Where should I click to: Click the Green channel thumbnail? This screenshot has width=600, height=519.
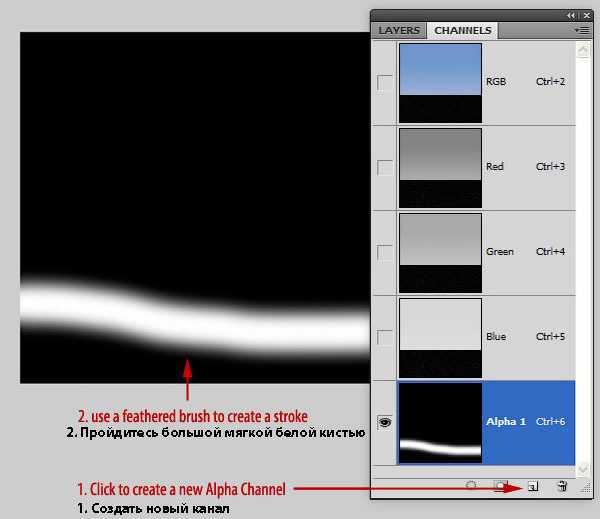[x=440, y=253]
